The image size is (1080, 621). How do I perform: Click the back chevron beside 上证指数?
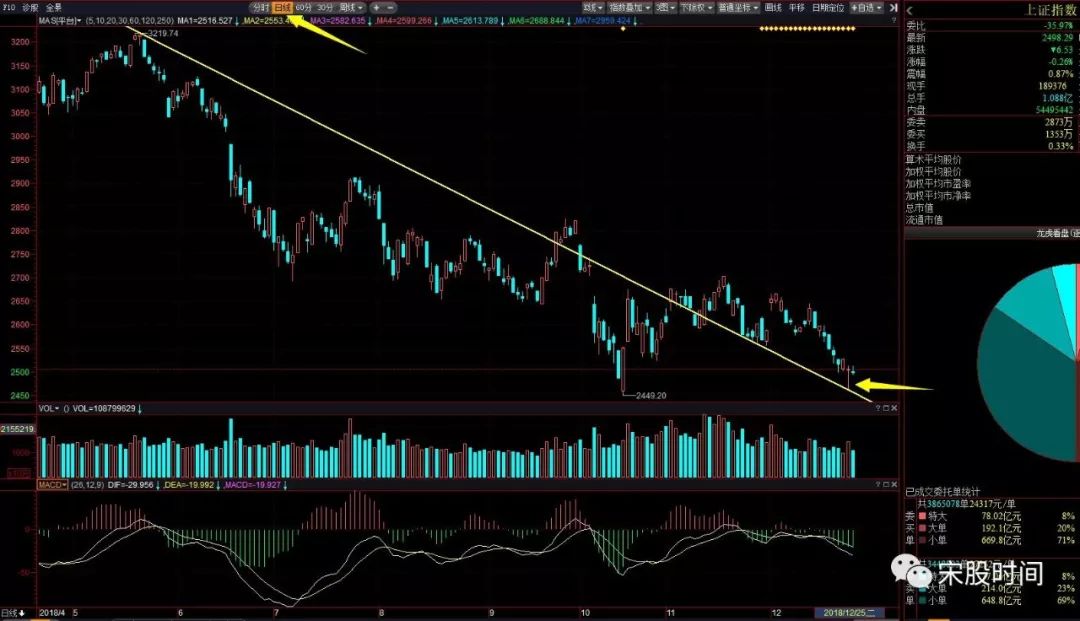[910, 11]
